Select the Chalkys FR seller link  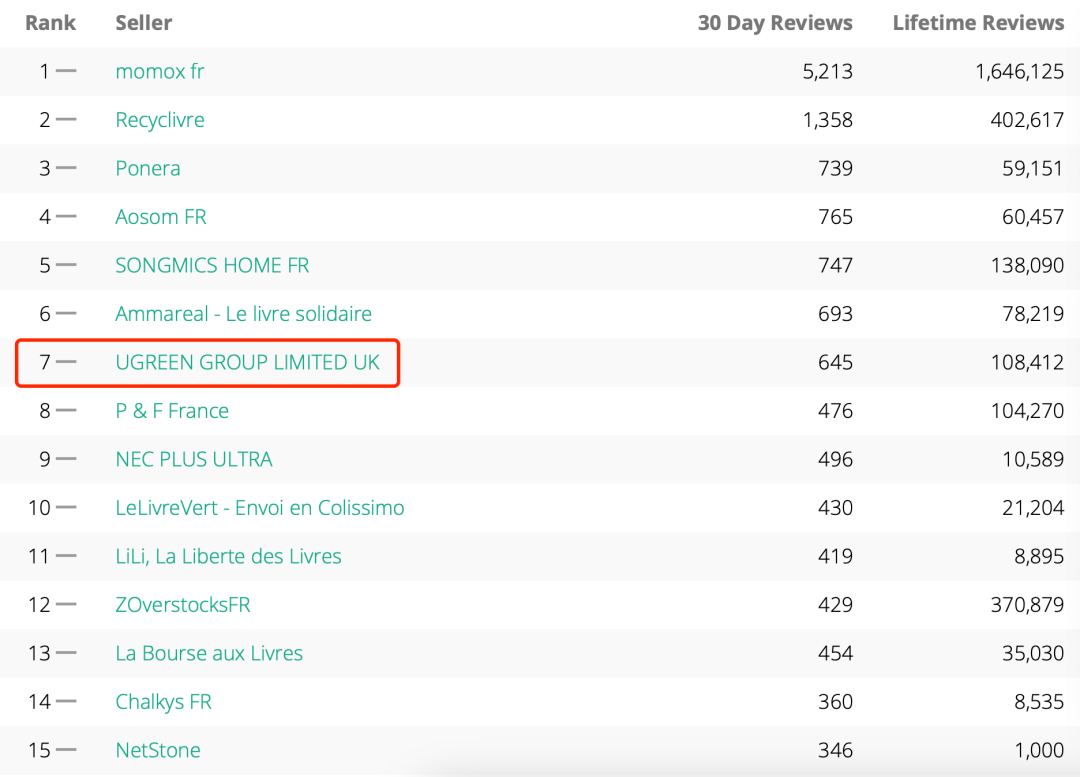[164, 702]
